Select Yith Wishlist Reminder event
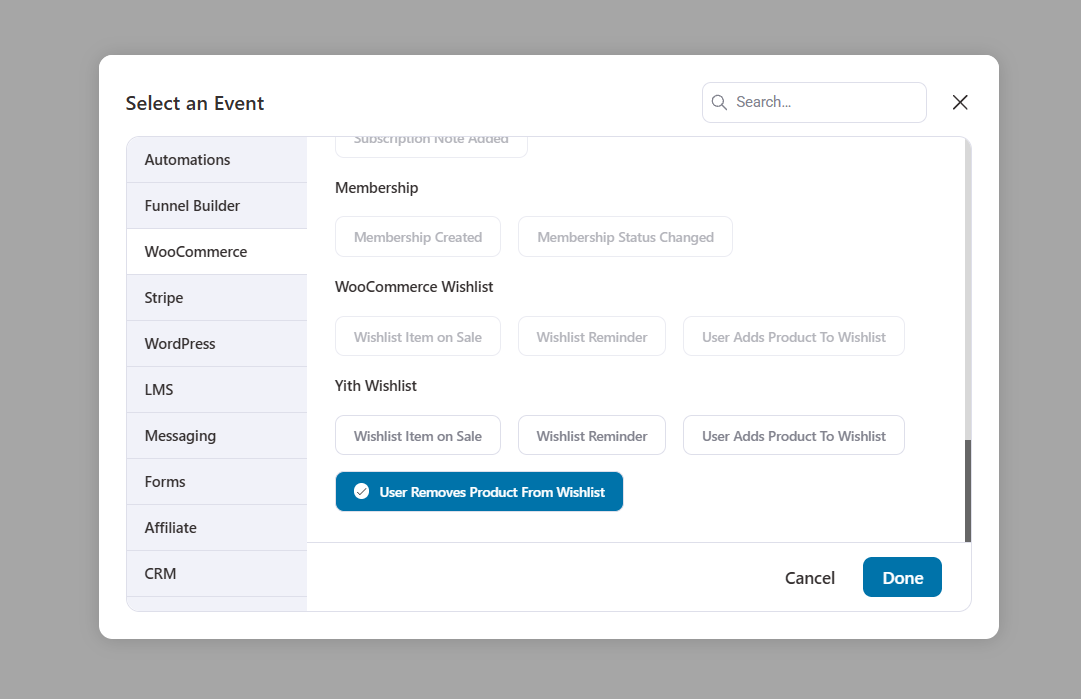The image size is (1081, 699). pos(592,435)
